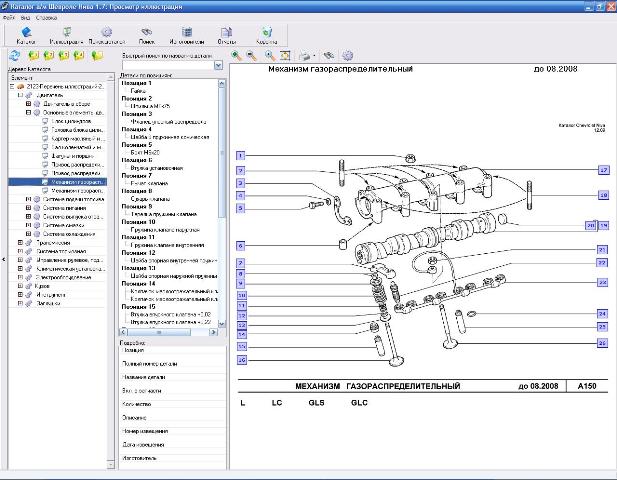Click callout number 26 at bottom left
The height and width of the screenshot is (480, 617).
point(242,360)
